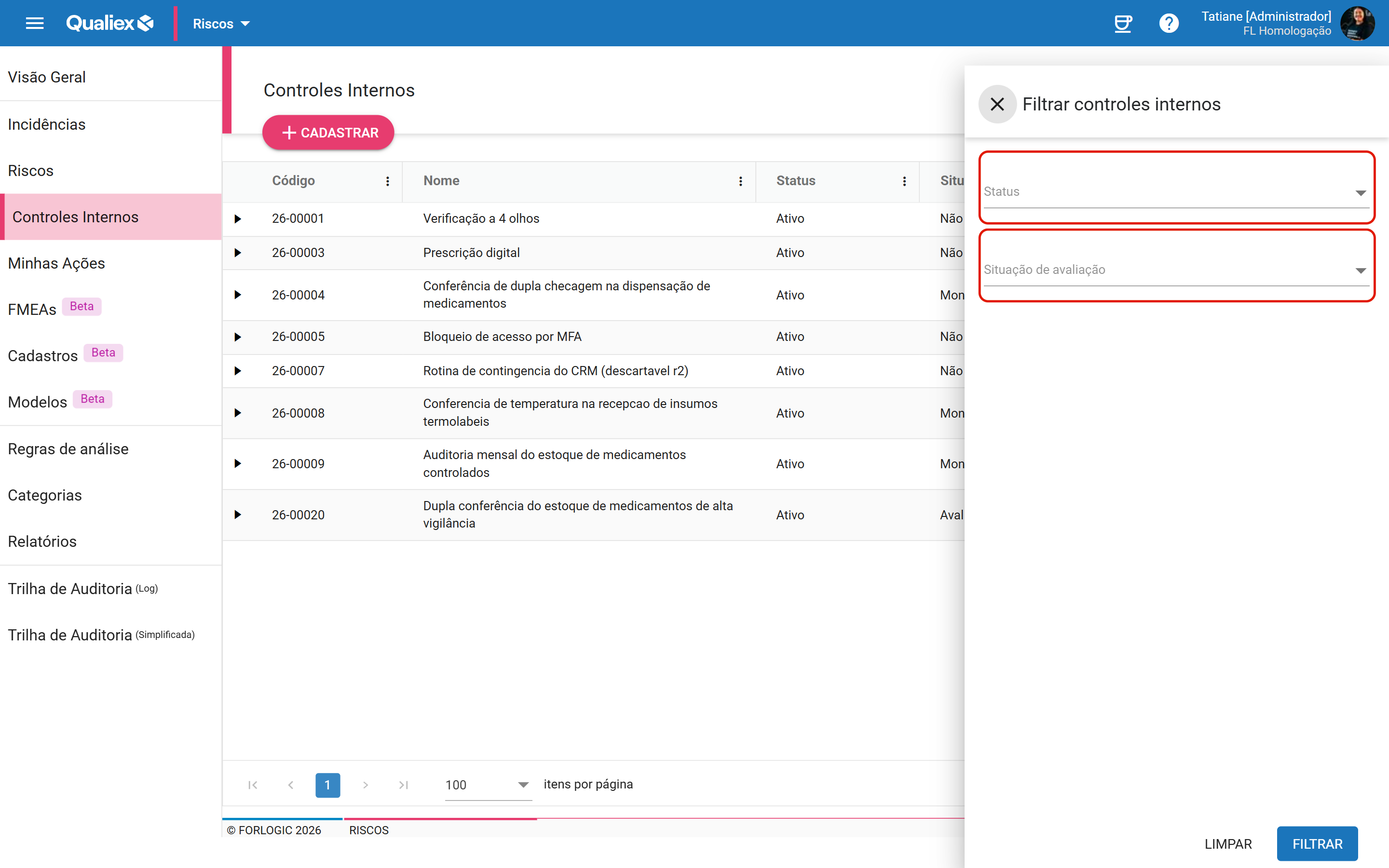This screenshot has width=1389, height=868.
Task: Open Código column options menu
Action: [x=387, y=181]
